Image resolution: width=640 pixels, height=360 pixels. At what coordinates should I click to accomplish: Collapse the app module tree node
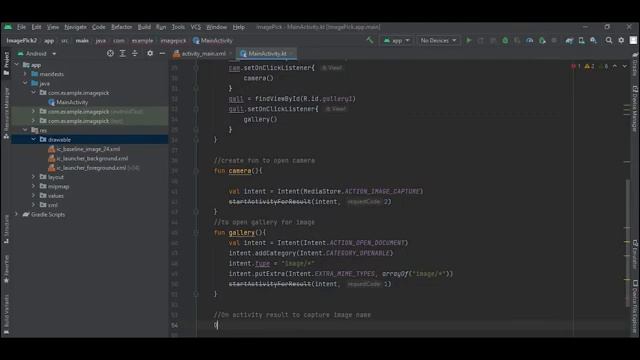click(17, 65)
